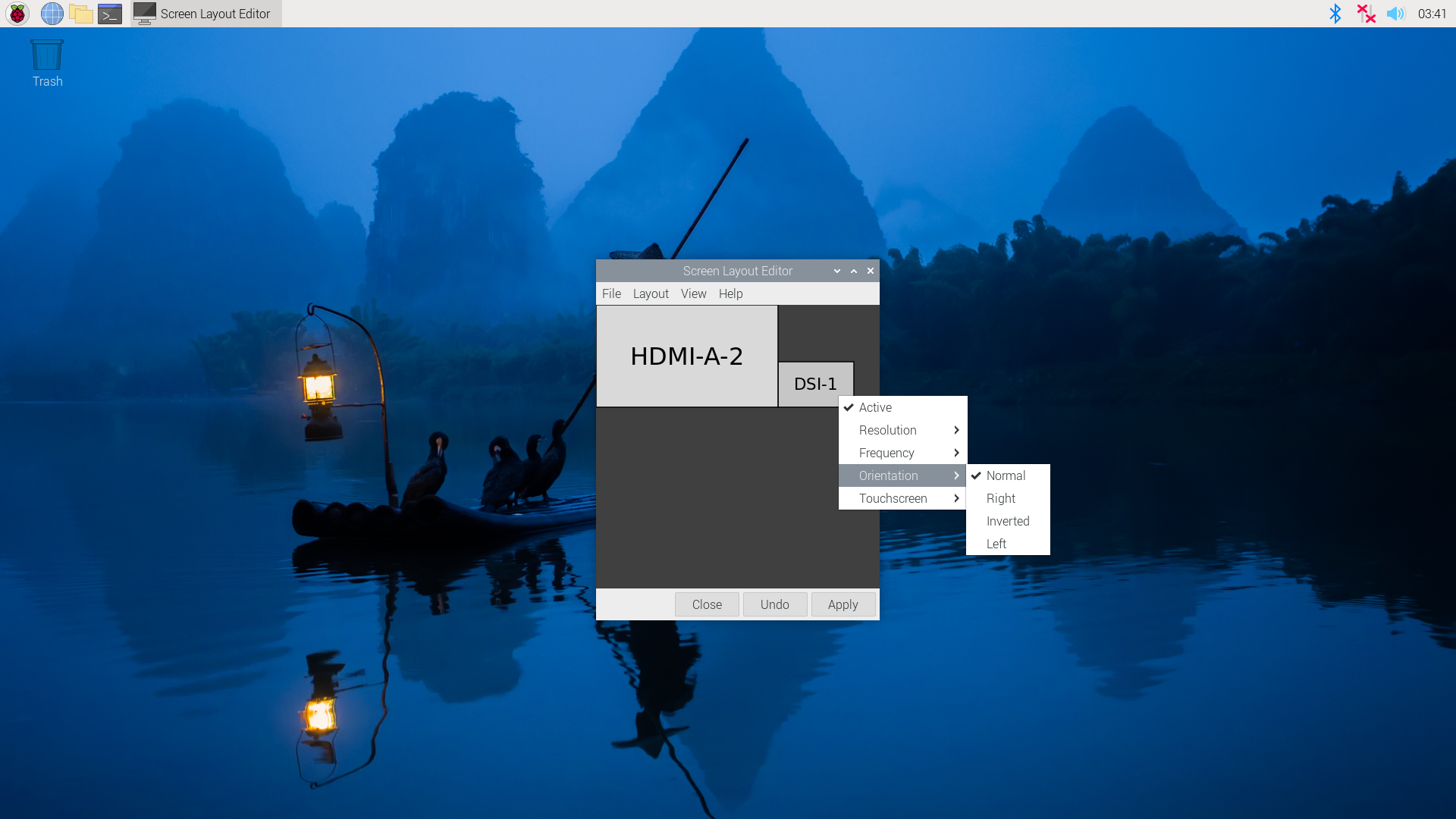
Task: Select the Inverted orientation option
Action: (1007, 521)
